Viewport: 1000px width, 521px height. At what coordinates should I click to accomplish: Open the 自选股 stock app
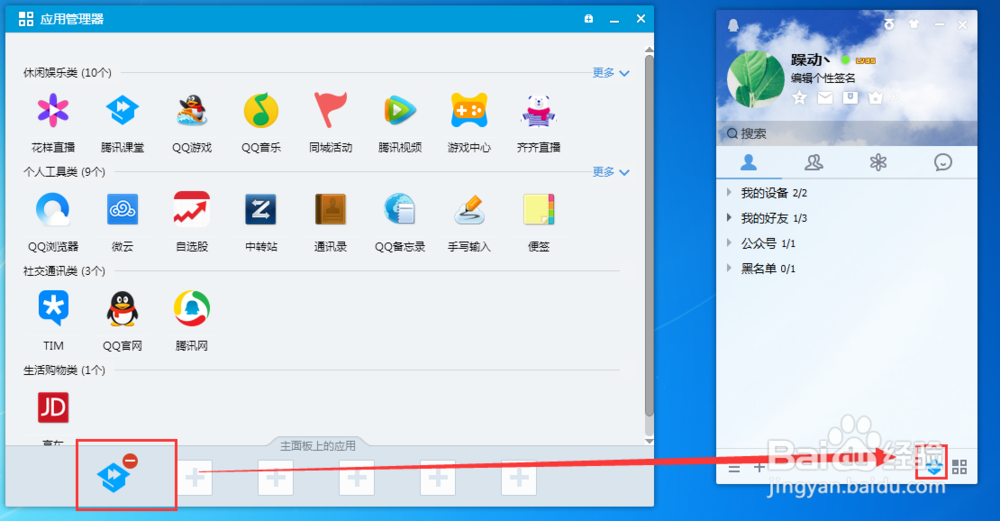(192, 210)
